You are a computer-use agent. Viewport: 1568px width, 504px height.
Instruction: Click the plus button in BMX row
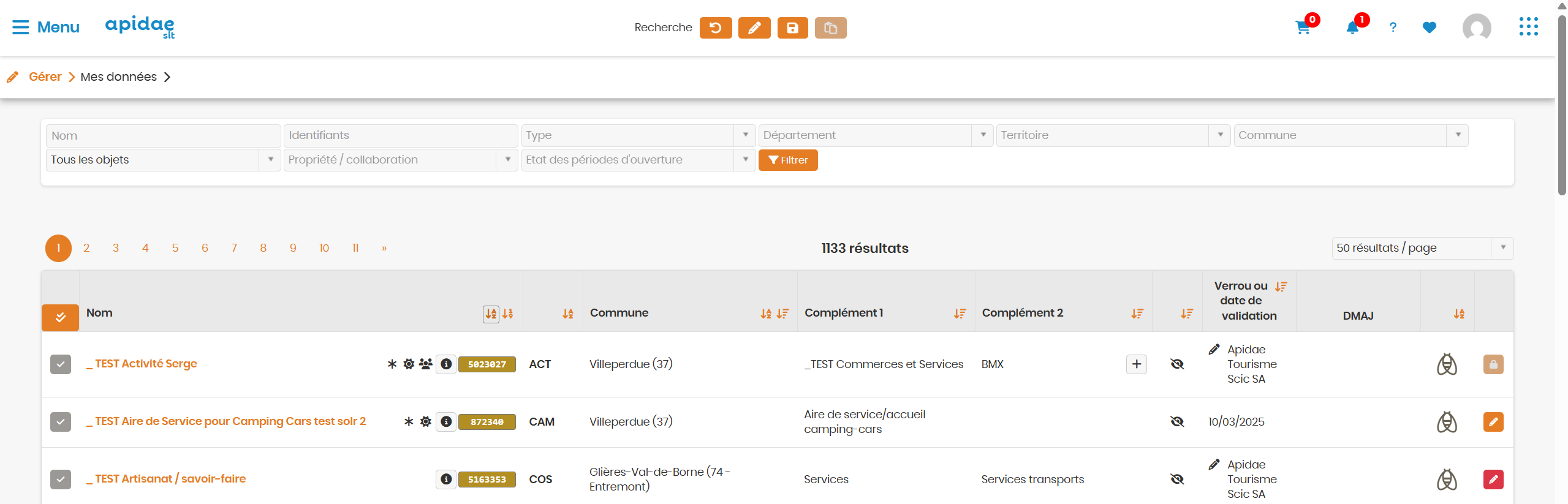tap(1137, 364)
